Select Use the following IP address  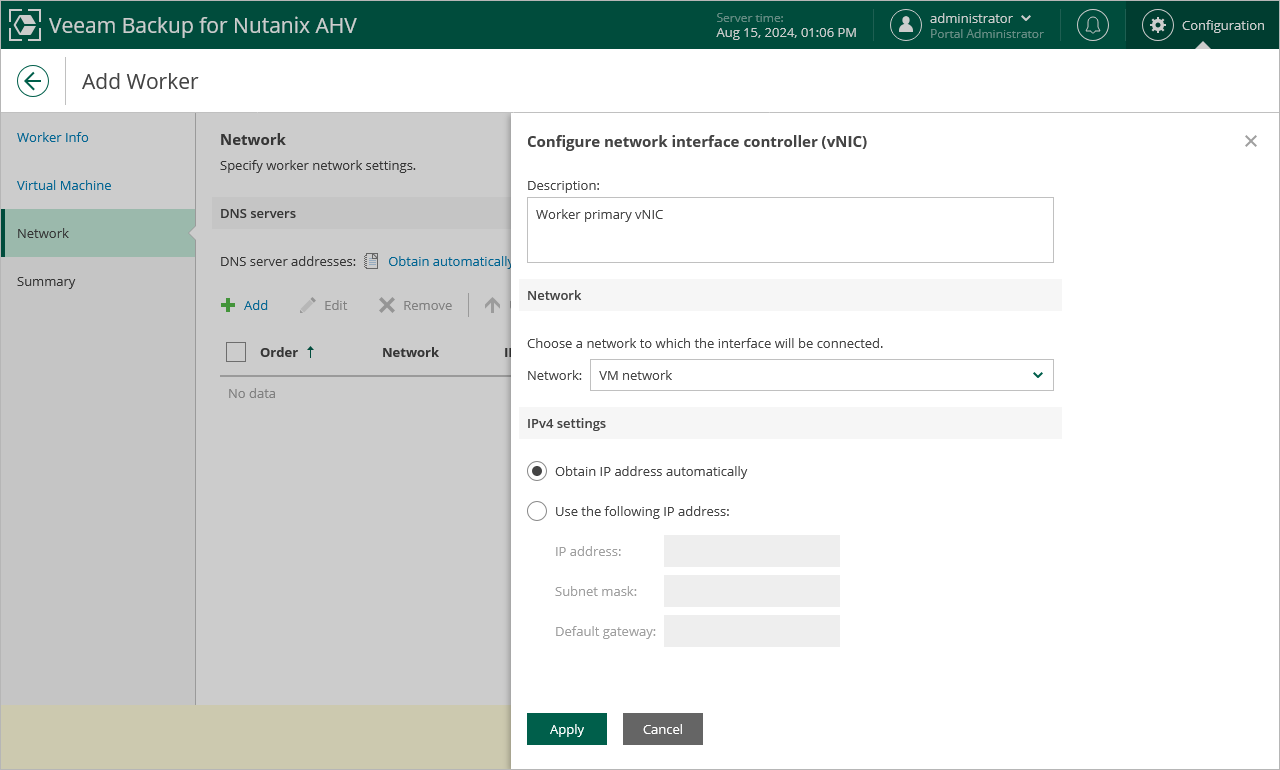point(537,511)
